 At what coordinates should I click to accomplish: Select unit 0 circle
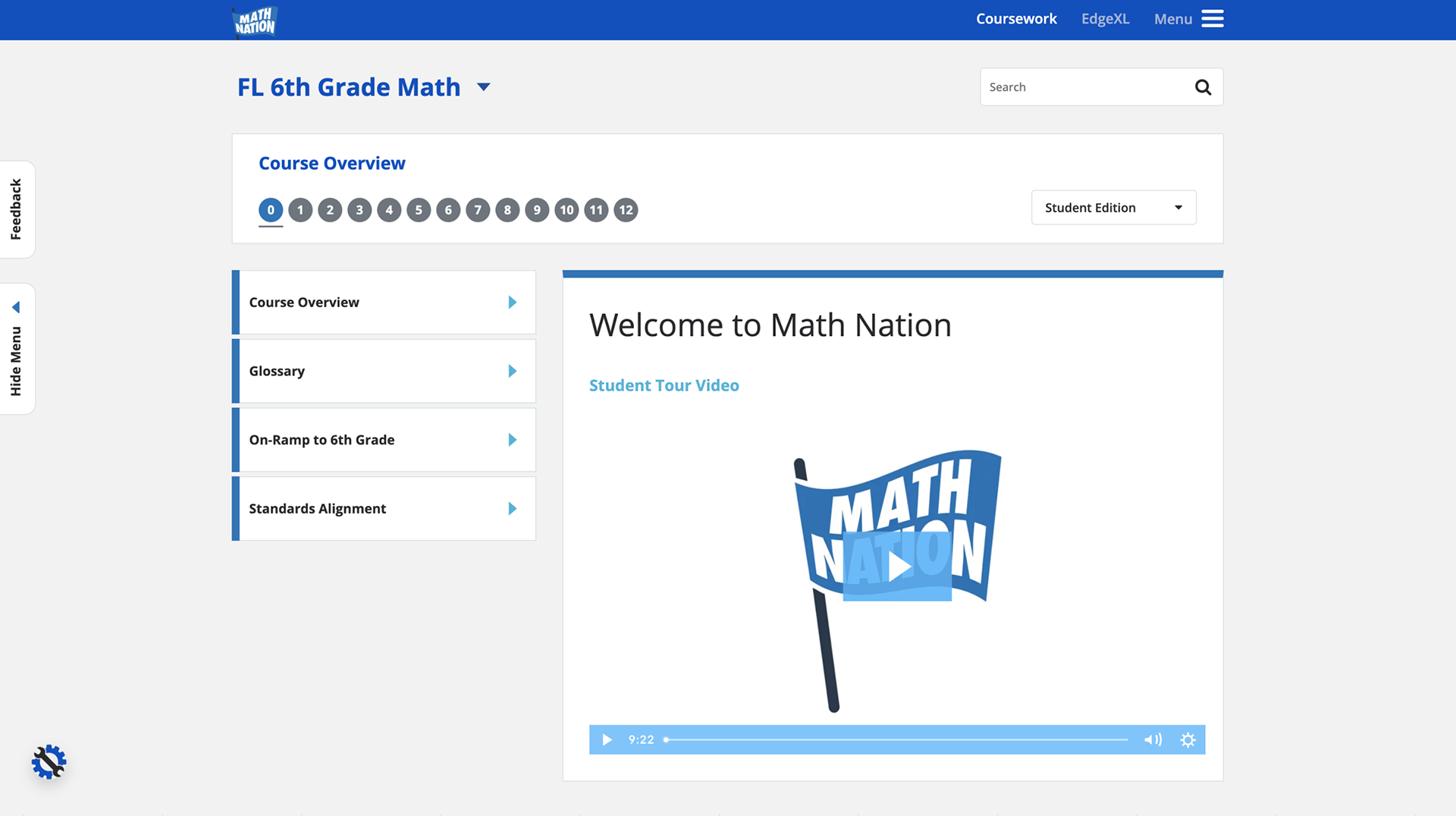pyautogui.click(x=271, y=210)
